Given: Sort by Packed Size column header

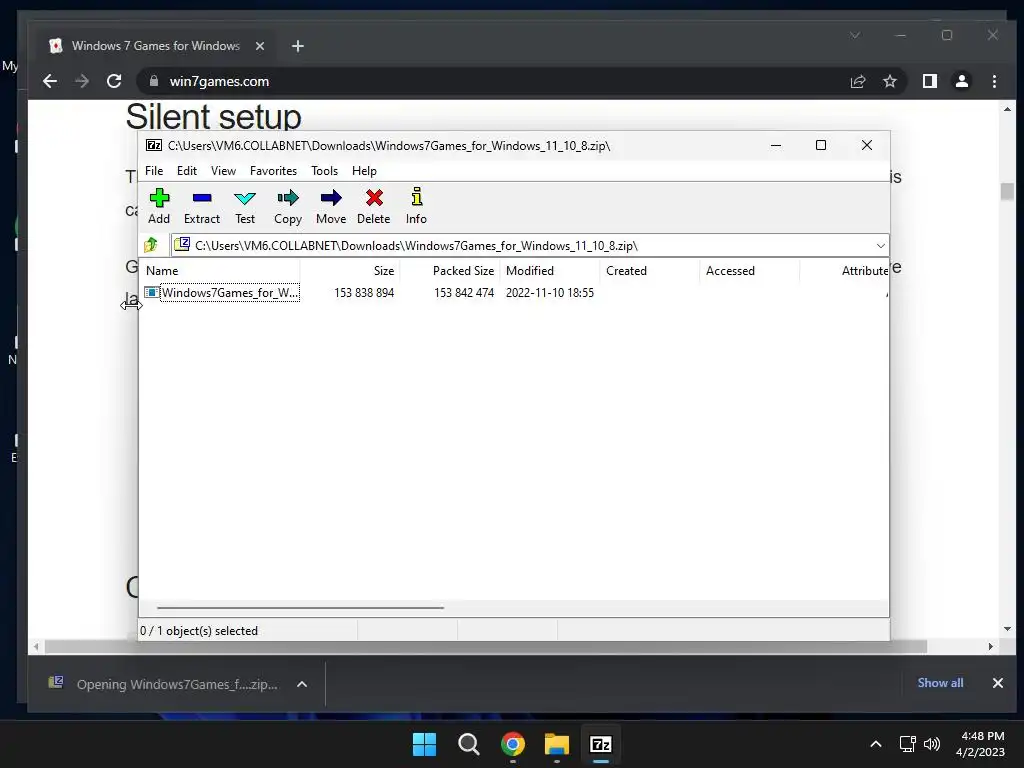Looking at the screenshot, I should coord(450,270).
